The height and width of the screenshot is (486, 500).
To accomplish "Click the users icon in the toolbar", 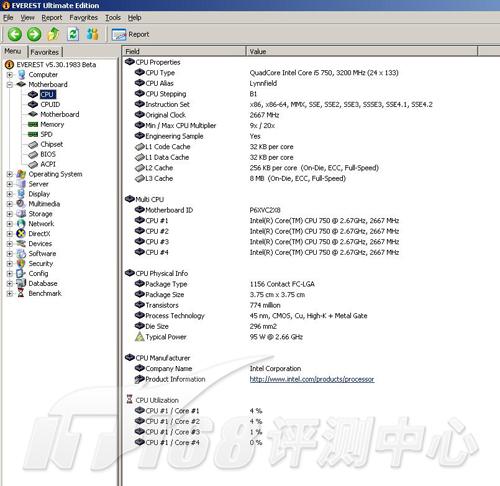I will point(92,34).
